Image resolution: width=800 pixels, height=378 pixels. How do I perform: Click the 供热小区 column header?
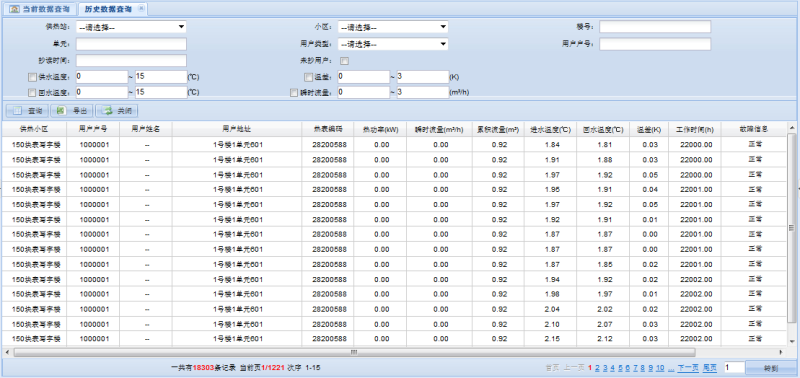pos(34,129)
